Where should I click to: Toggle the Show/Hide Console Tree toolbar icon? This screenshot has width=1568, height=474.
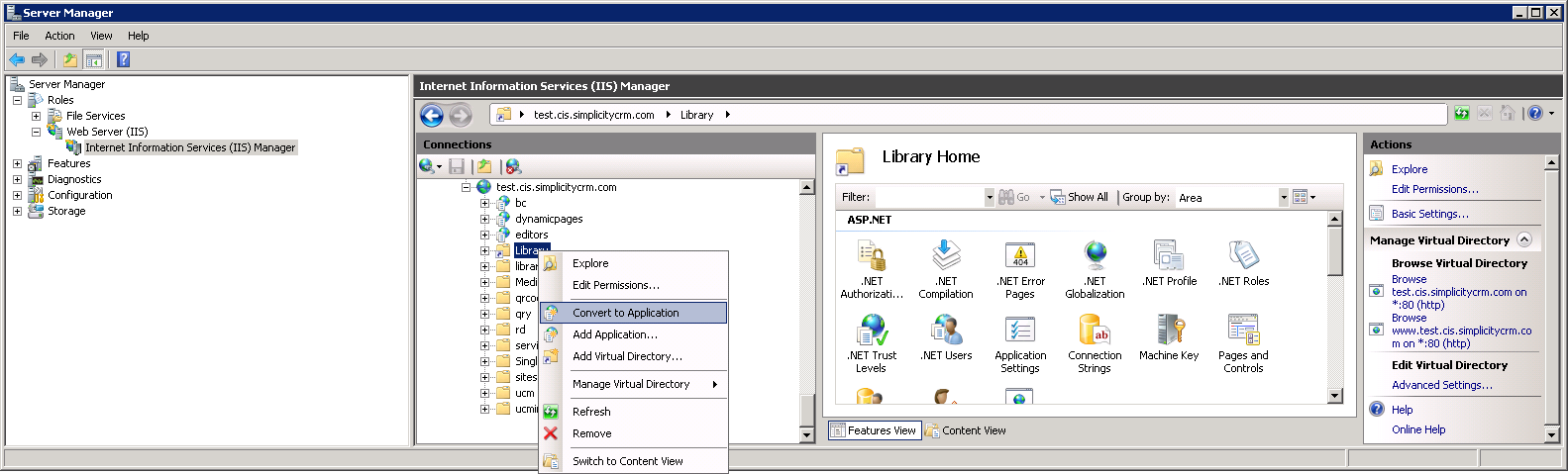click(x=93, y=59)
